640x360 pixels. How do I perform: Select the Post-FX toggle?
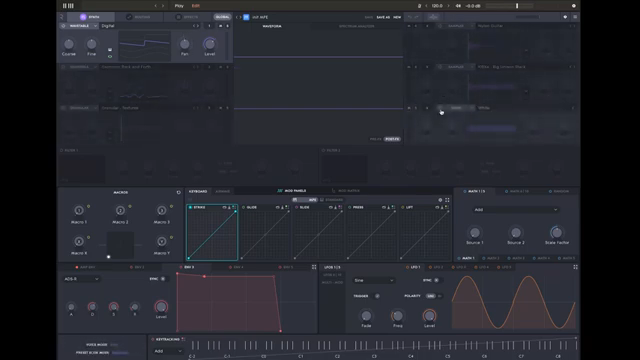click(x=392, y=139)
